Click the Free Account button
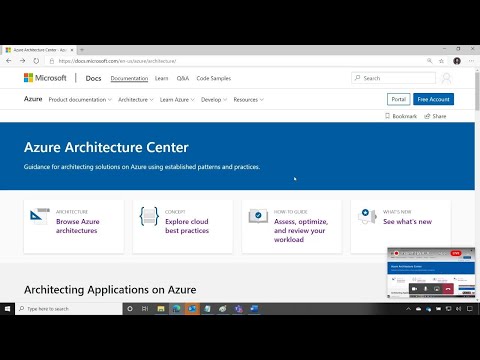This screenshot has height=360, width=480. click(x=433, y=99)
